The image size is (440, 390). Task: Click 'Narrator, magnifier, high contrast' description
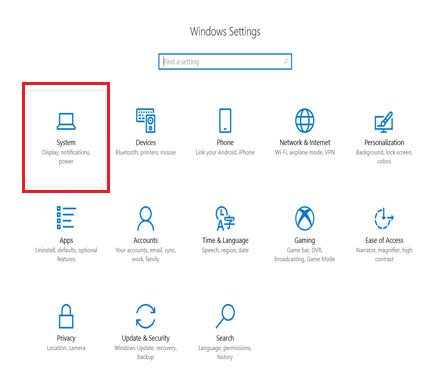pyautogui.click(x=384, y=254)
